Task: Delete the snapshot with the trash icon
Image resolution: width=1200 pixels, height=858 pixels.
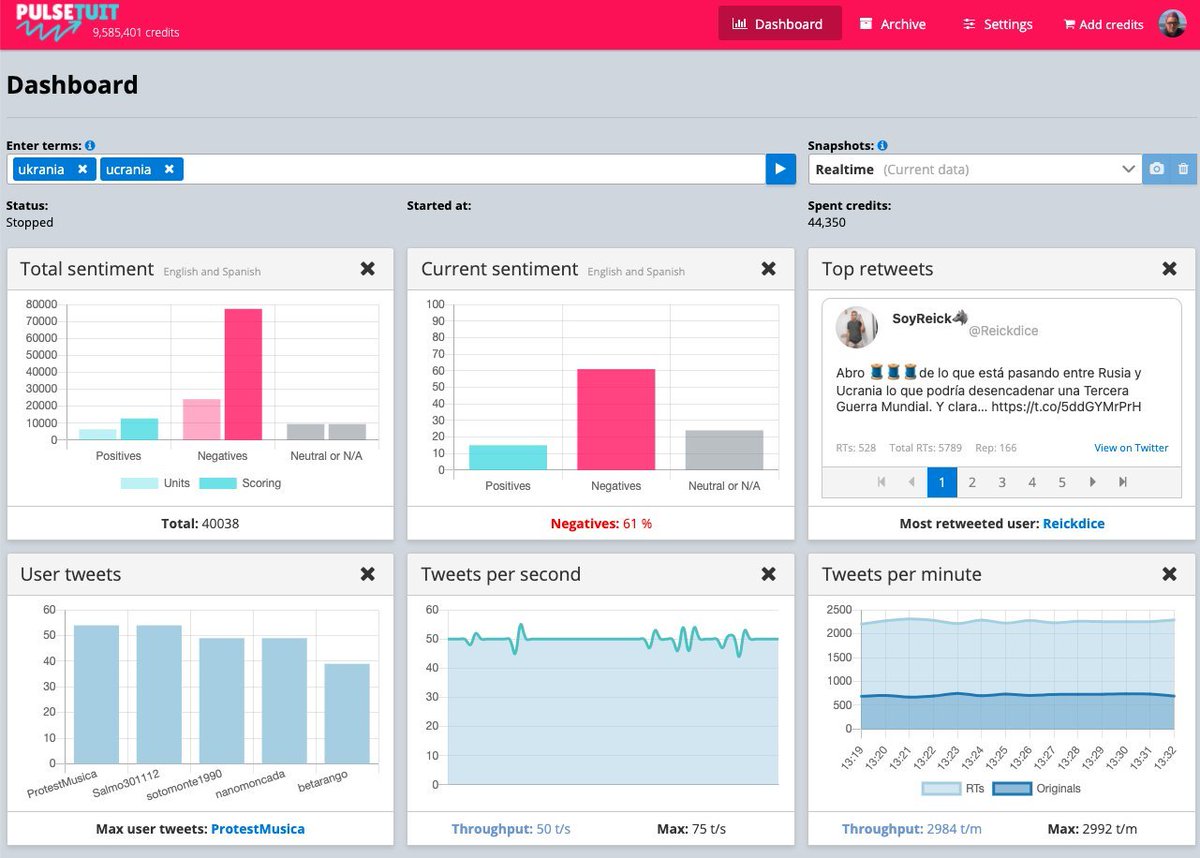Action: (1183, 169)
